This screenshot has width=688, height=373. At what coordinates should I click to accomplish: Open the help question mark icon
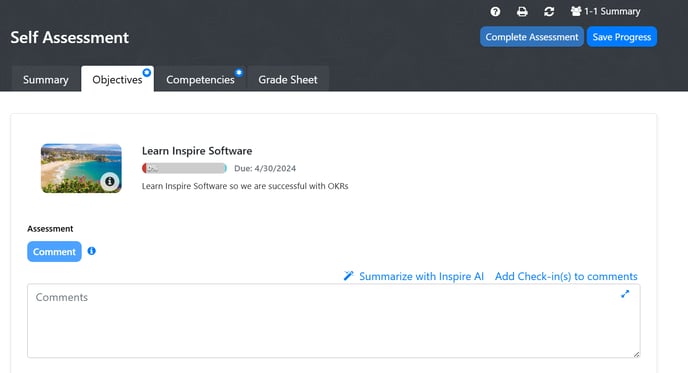coord(495,11)
